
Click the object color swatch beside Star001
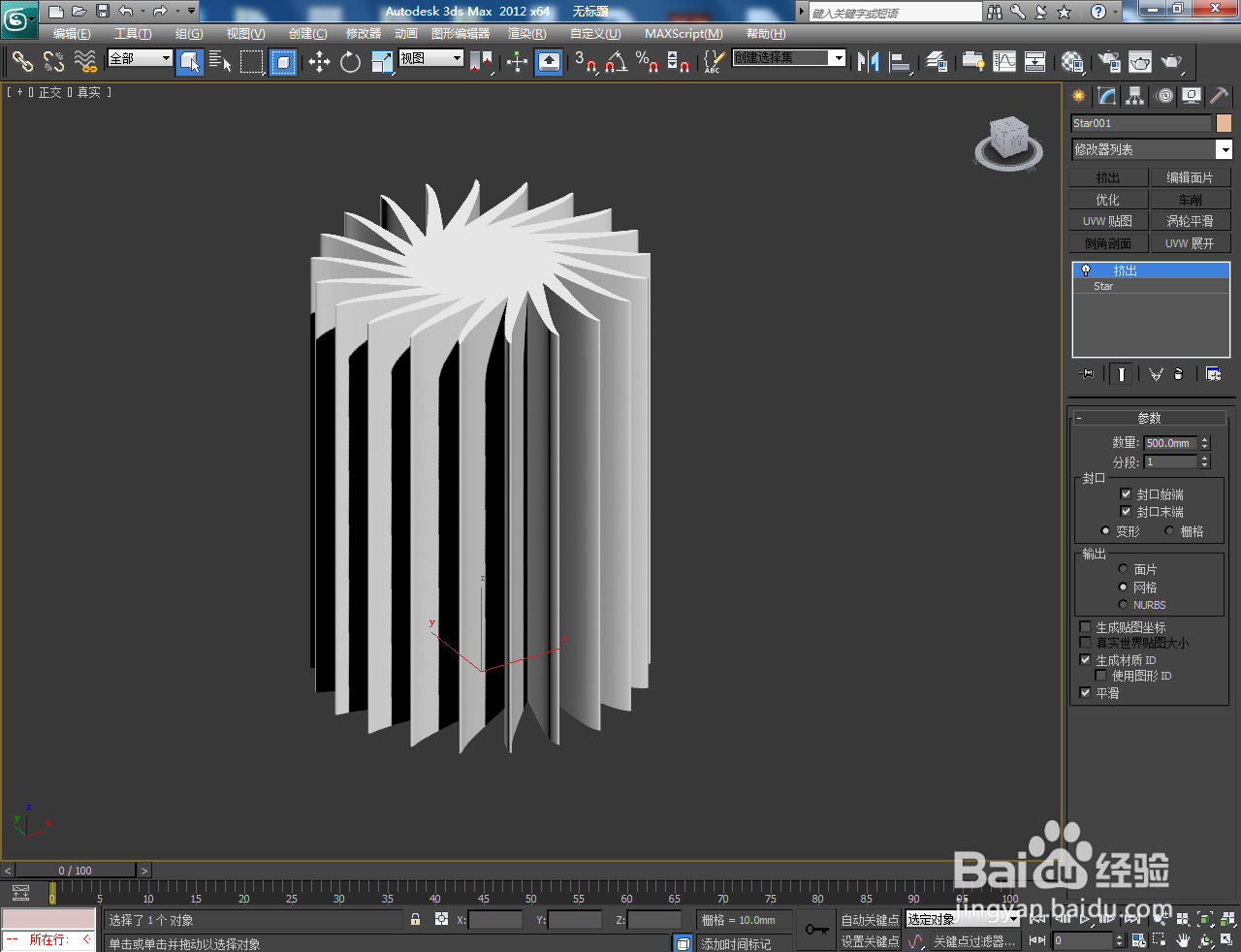1224,123
